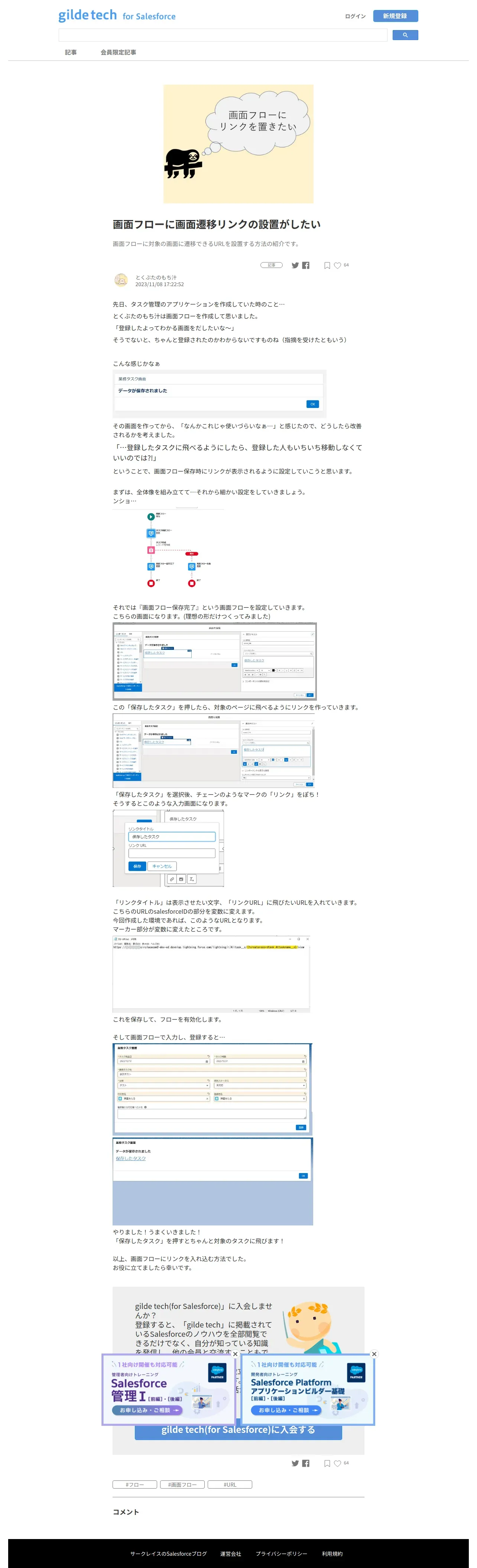Viewport: 477px width, 1568px height.
Task: Like article with bottom heart icon
Action: 337,1463
